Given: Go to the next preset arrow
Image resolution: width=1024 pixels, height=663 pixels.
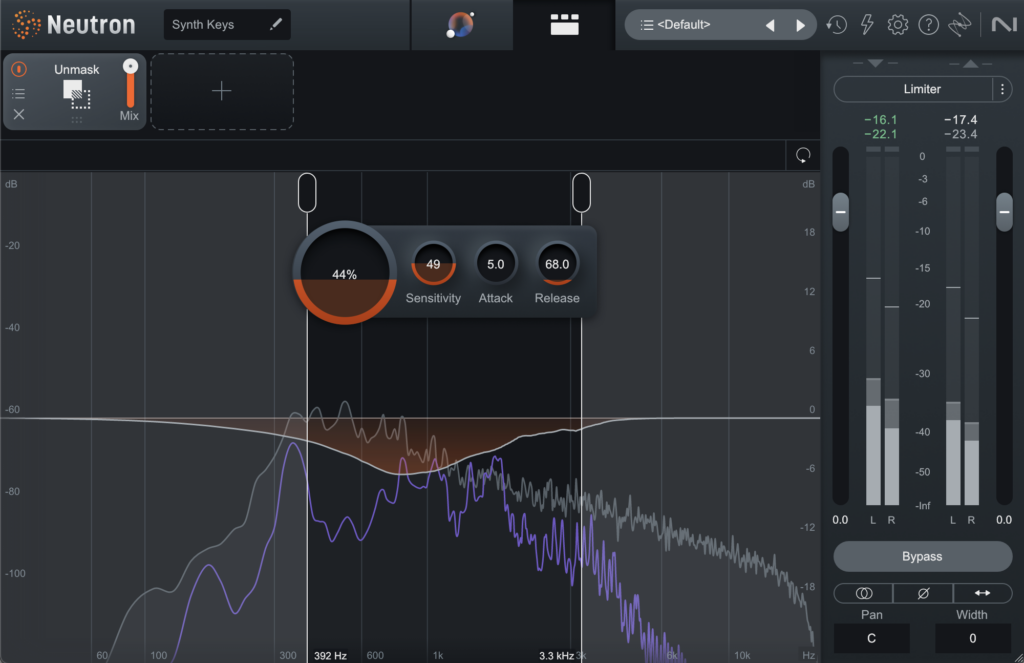Looking at the screenshot, I should click(800, 25).
